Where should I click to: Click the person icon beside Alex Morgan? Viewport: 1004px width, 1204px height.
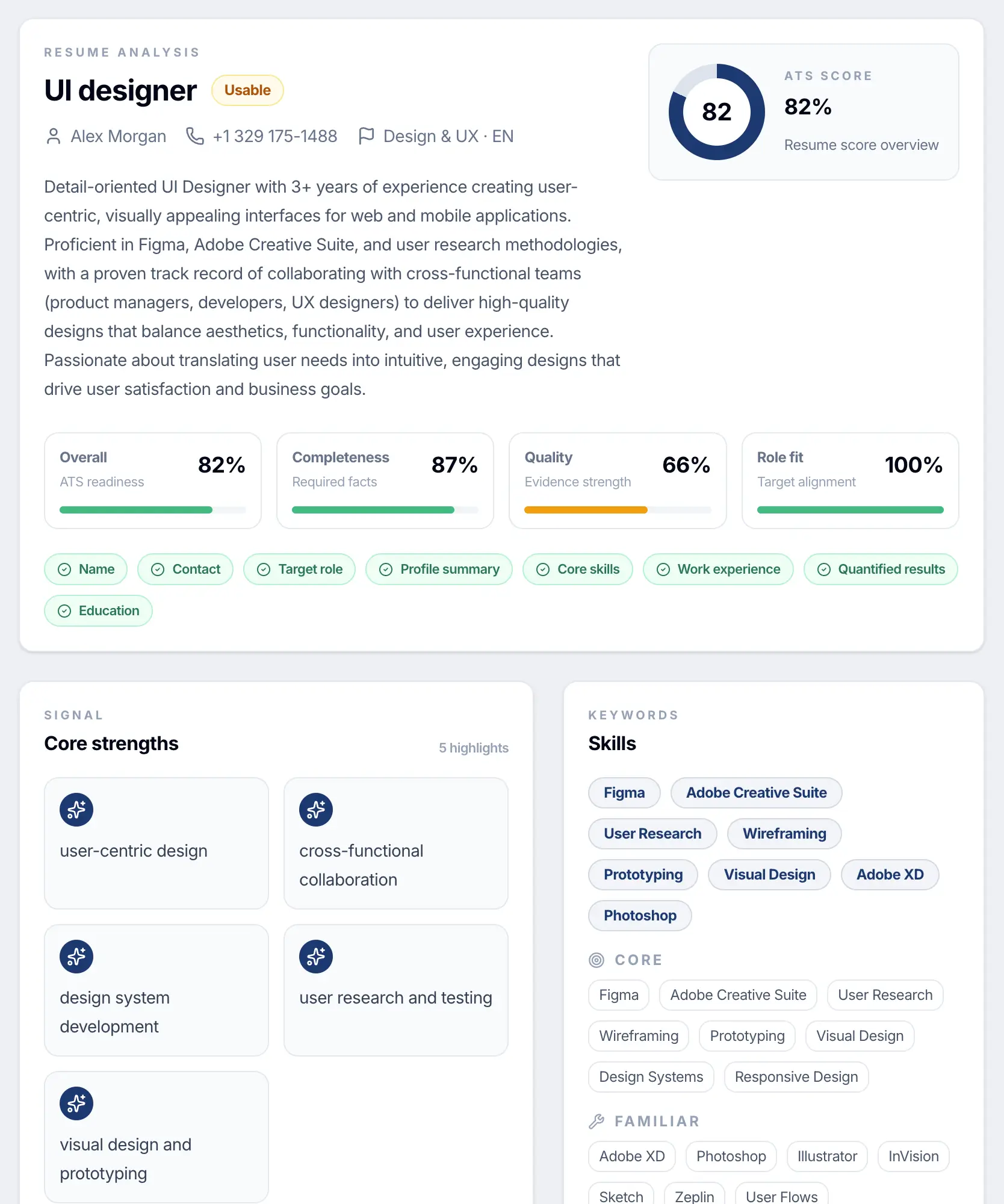[54, 136]
